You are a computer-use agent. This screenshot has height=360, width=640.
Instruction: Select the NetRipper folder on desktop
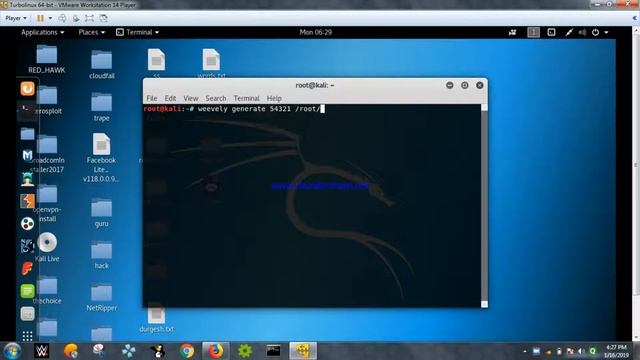(x=102, y=298)
